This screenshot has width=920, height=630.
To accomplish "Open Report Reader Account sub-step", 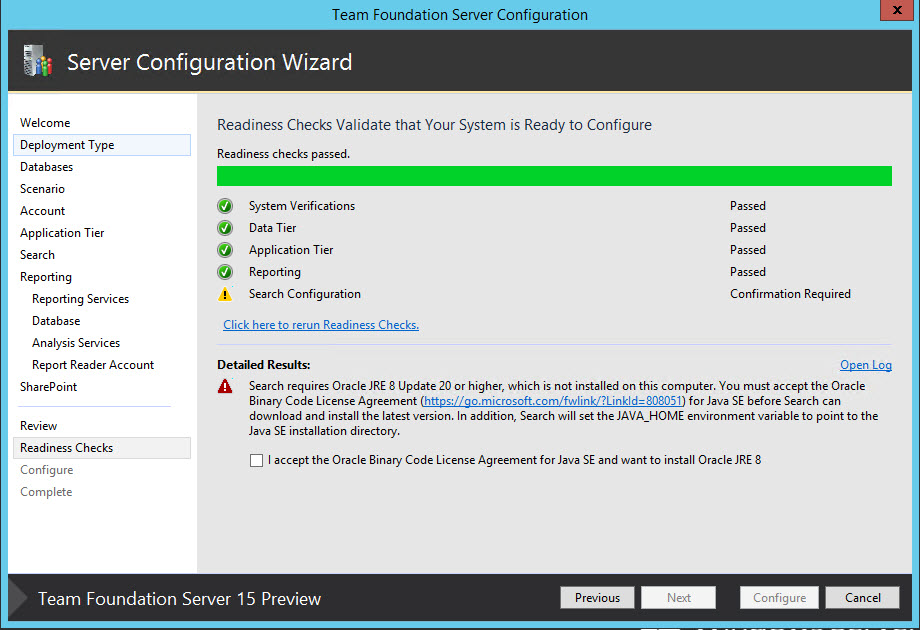I will 93,365.
